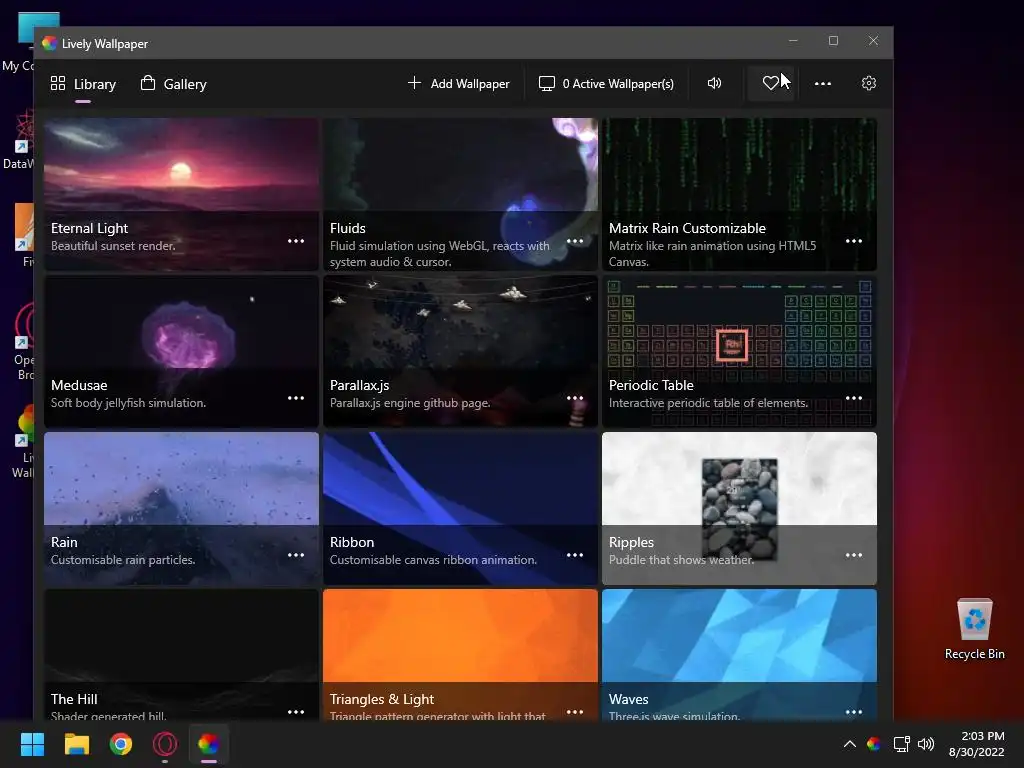Select the Periodic Table wallpaper
The width and height of the screenshot is (1024, 768).
pyautogui.click(x=739, y=351)
